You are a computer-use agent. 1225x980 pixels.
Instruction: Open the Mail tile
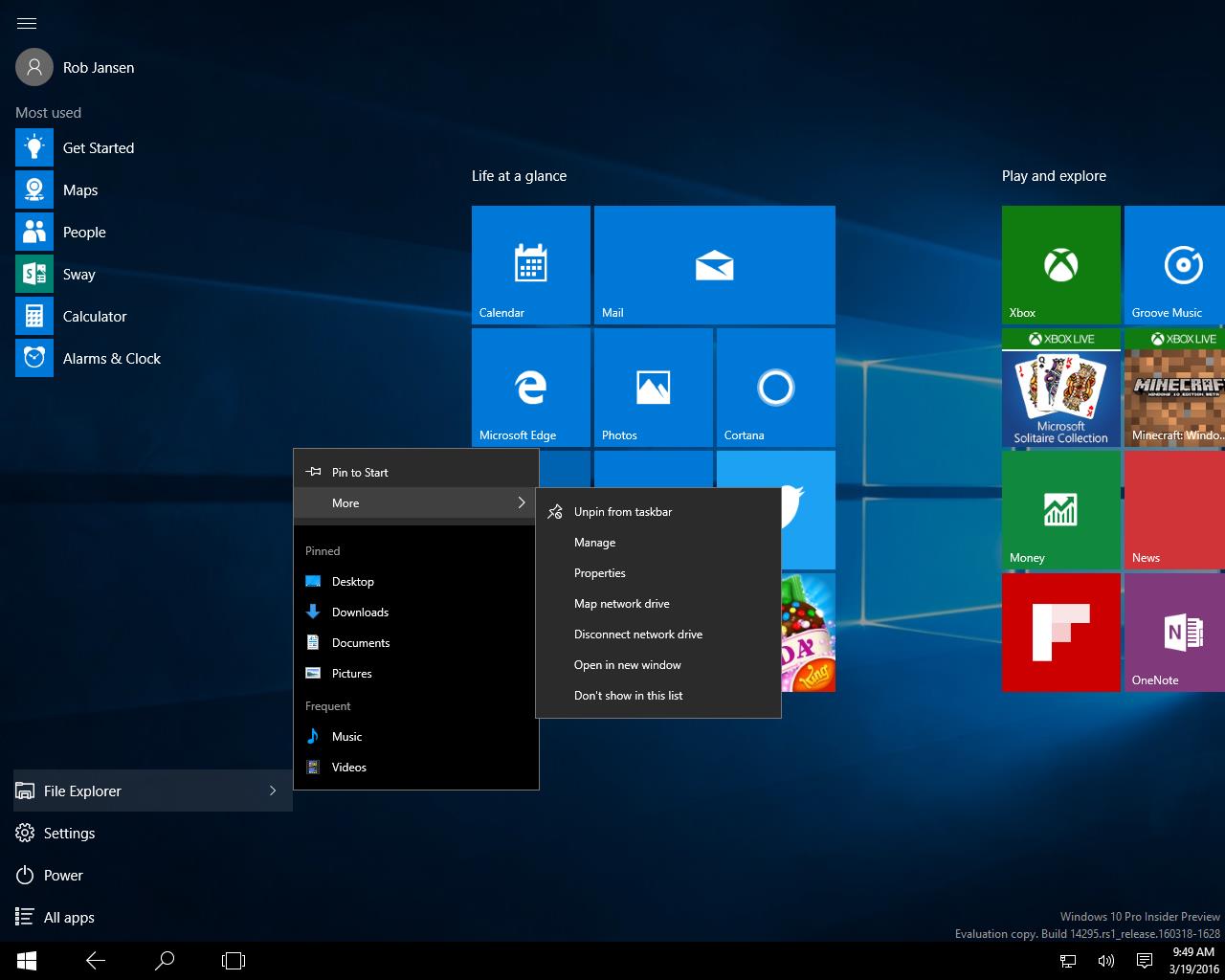pyautogui.click(x=715, y=265)
